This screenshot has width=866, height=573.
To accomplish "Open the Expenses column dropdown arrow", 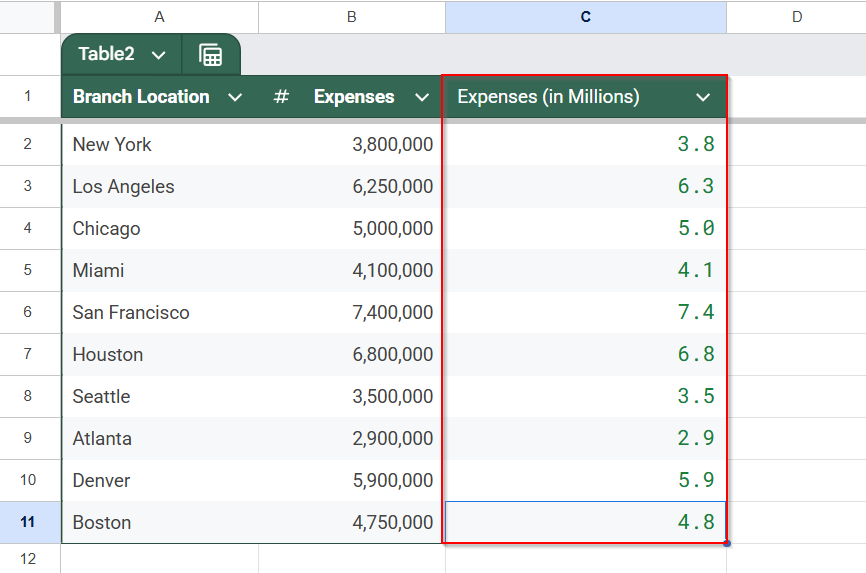I will tap(422, 97).
